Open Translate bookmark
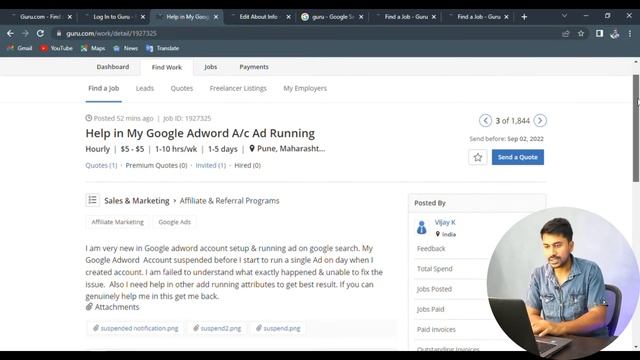Viewport: 640px width, 360px height. 162,48
